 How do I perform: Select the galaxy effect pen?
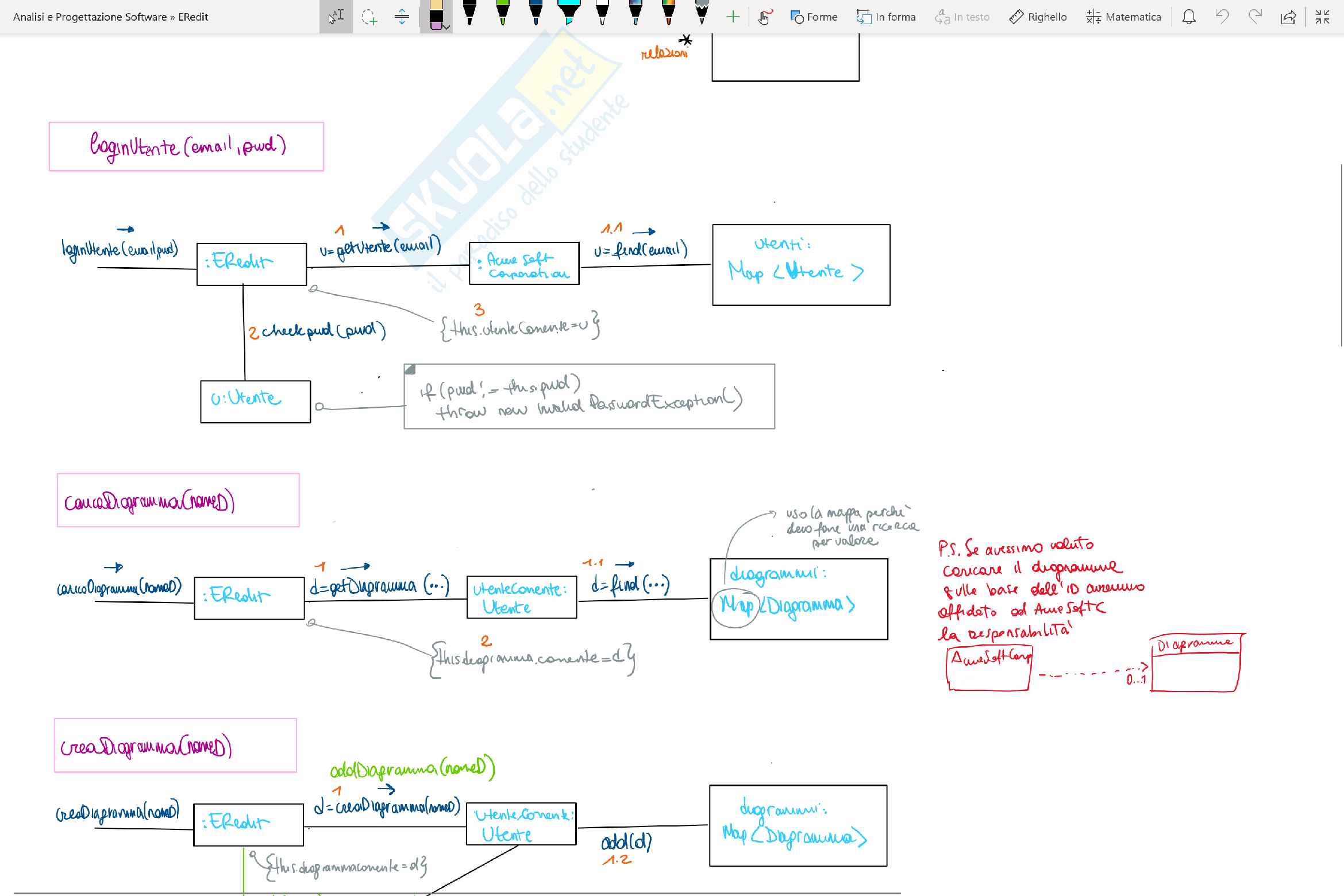pos(636,14)
